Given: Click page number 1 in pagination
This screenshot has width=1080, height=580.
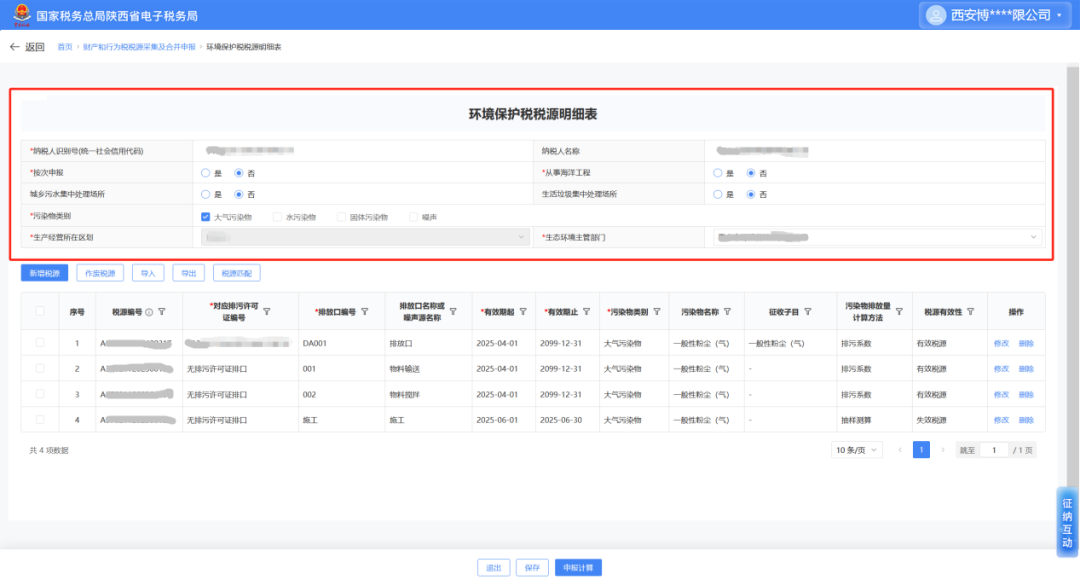Looking at the screenshot, I should coord(921,450).
